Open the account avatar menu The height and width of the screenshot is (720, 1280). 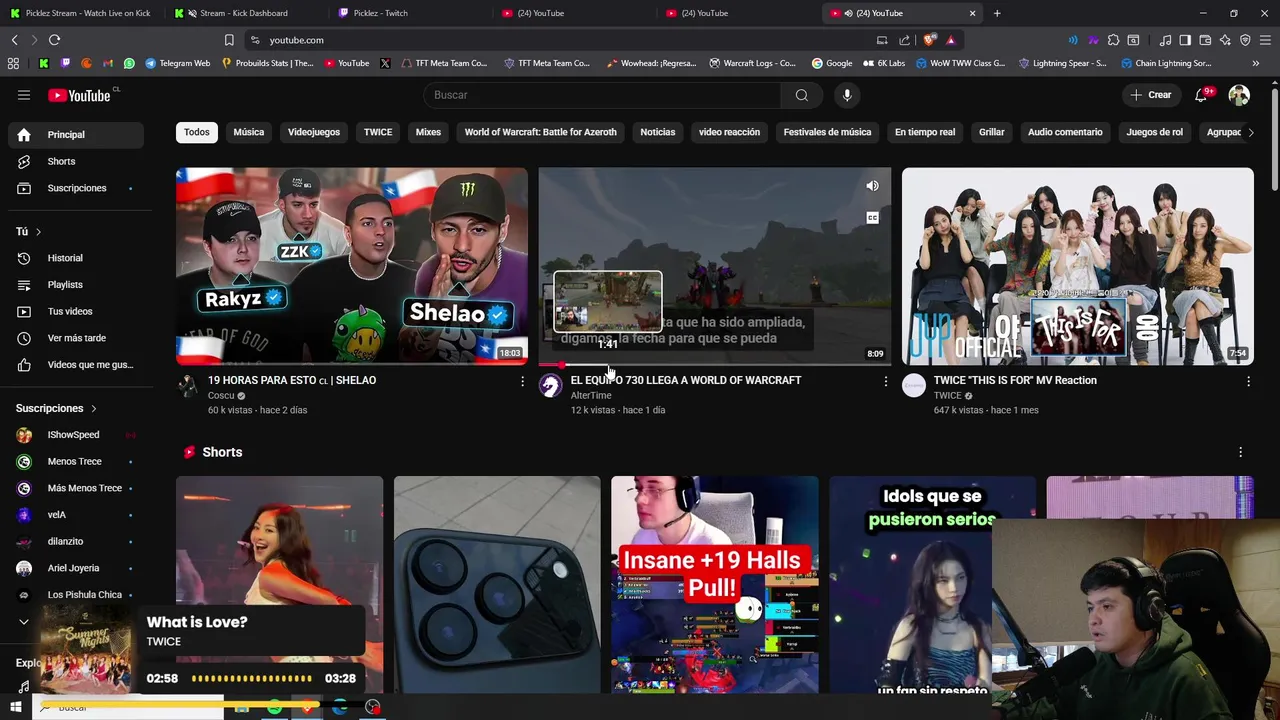[x=1239, y=95]
